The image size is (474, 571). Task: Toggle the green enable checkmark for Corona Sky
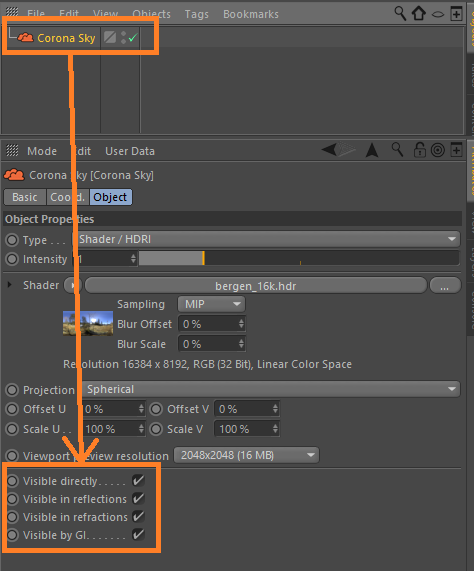pyautogui.click(x=133, y=37)
